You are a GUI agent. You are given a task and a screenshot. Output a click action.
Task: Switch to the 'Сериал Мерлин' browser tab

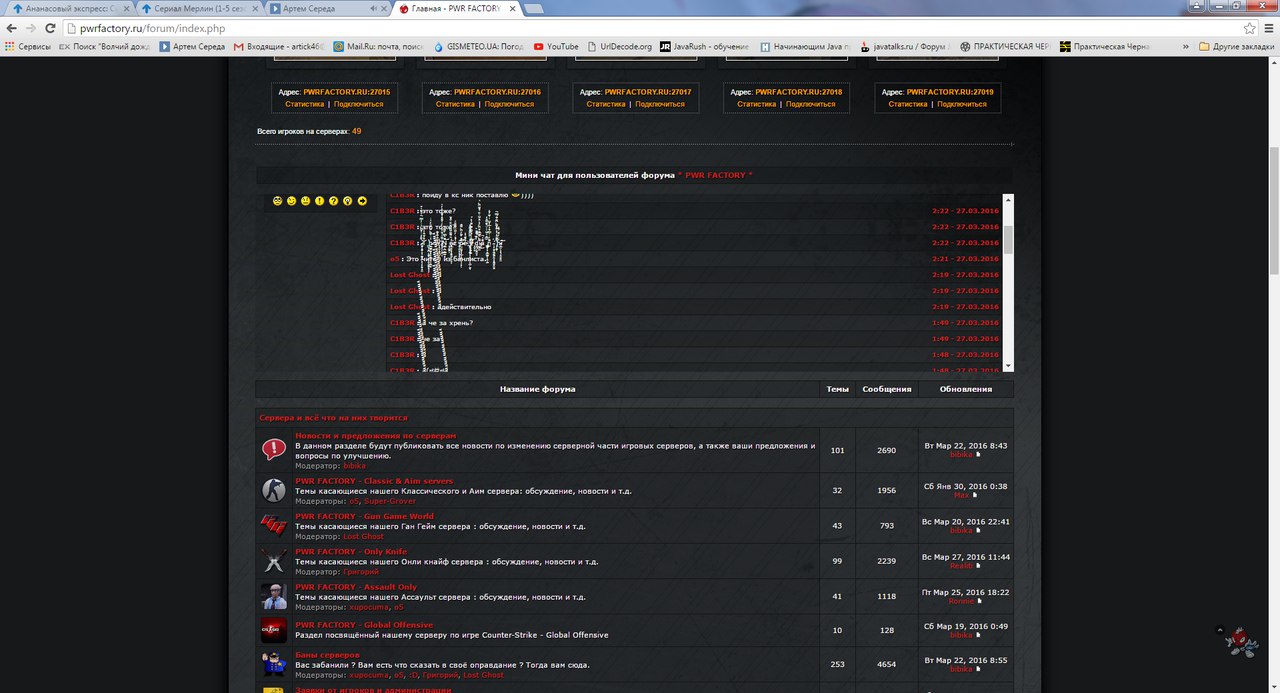click(x=196, y=9)
